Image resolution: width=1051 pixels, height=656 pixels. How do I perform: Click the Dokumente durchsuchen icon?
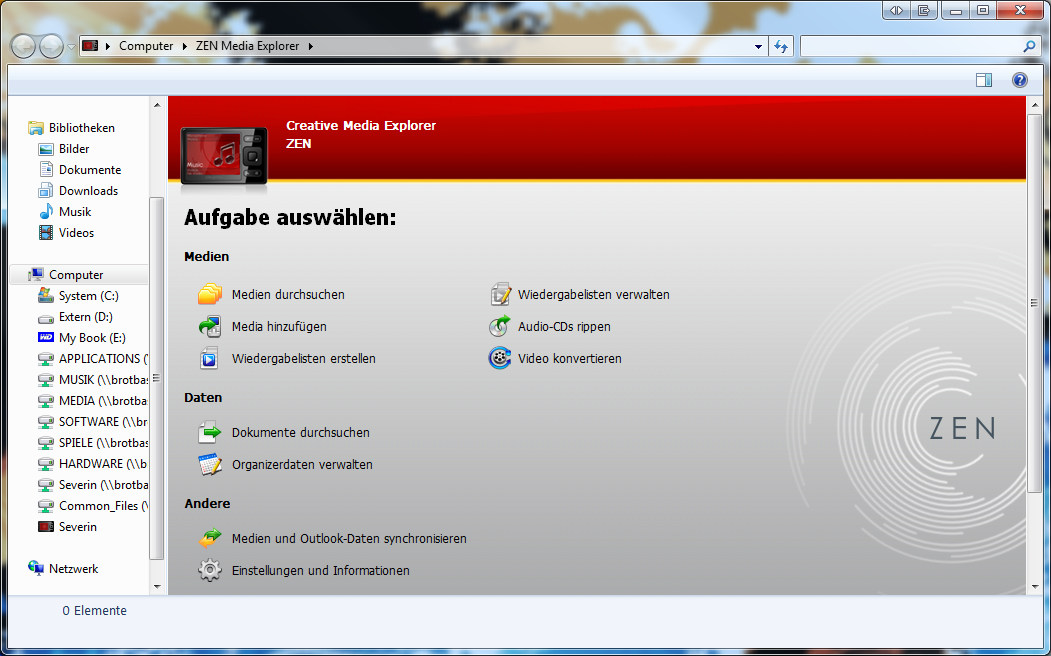(210, 432)
